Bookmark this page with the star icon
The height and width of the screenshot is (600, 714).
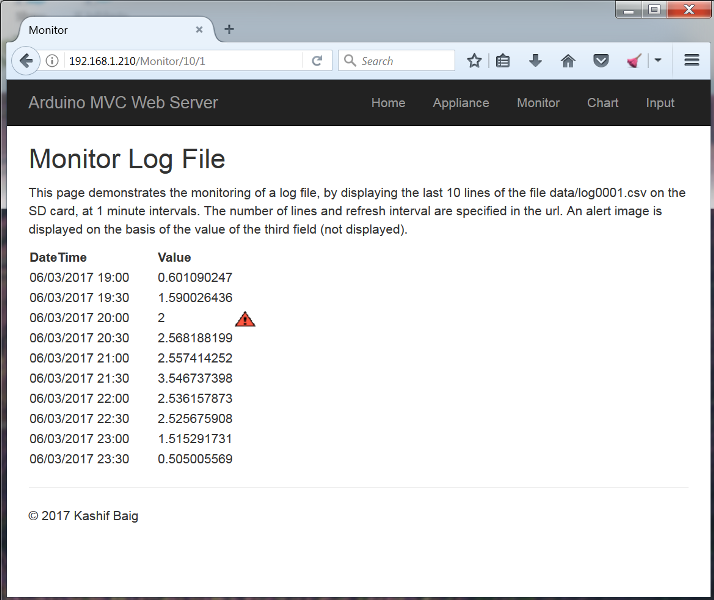[x=474, y=61]
